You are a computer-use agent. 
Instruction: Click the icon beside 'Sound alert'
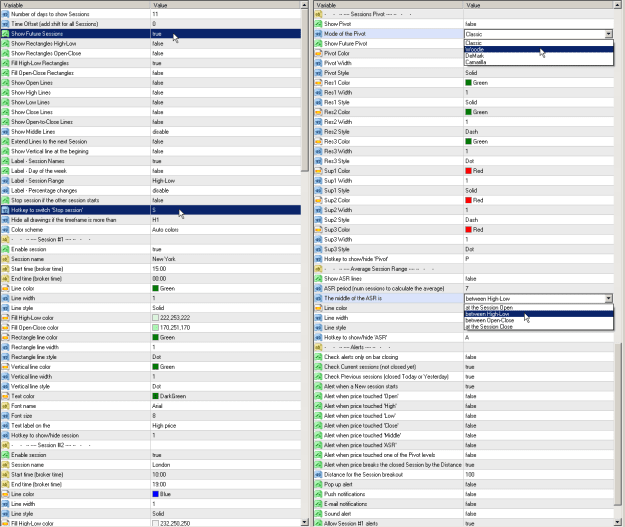(318, 514)
